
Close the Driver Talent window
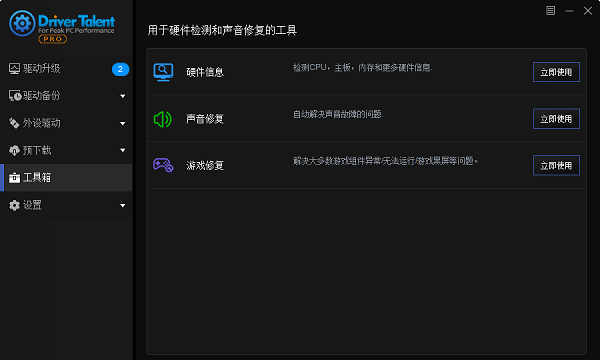588,11
